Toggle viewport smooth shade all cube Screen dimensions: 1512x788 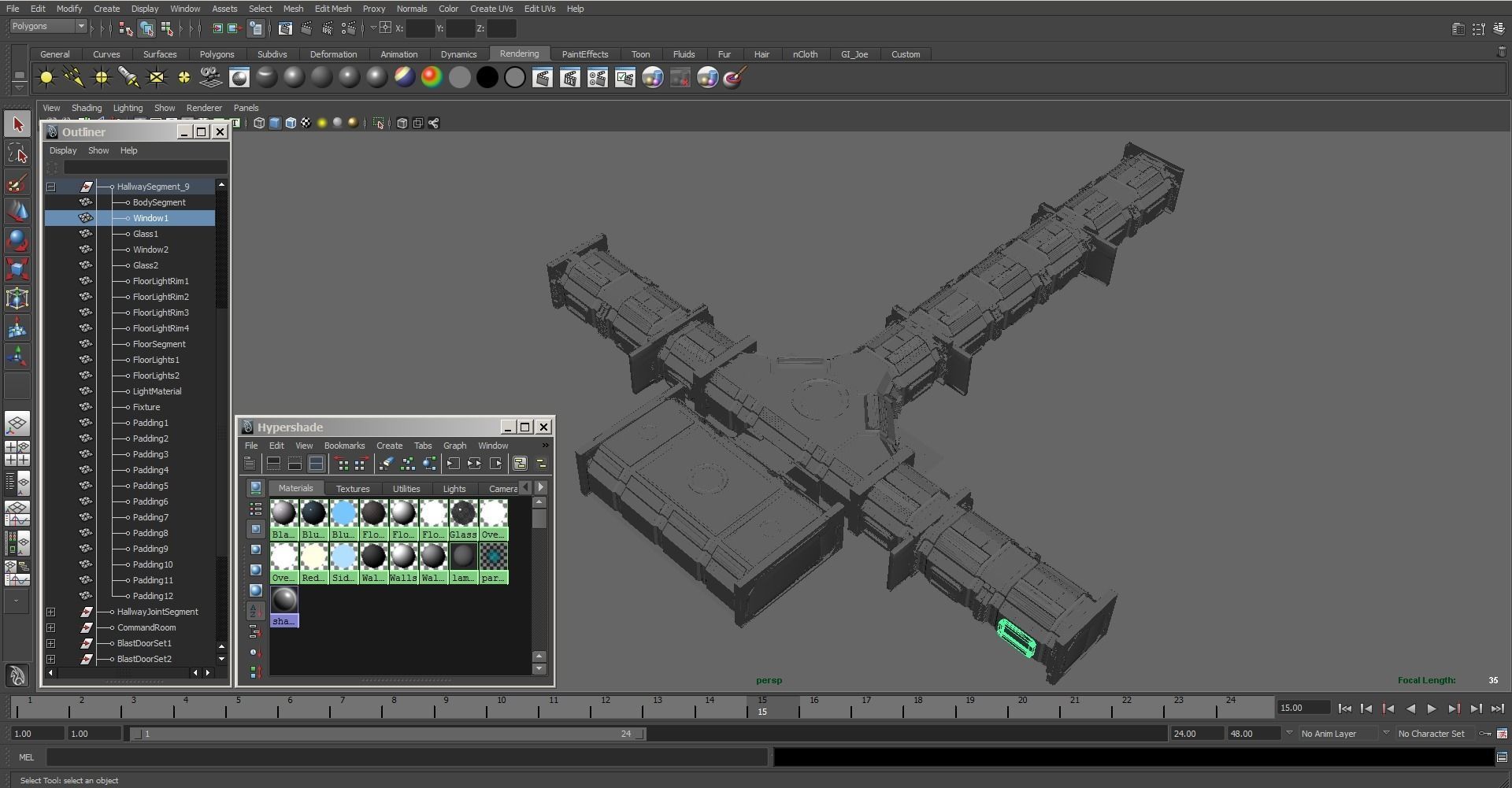coord(275,123)
